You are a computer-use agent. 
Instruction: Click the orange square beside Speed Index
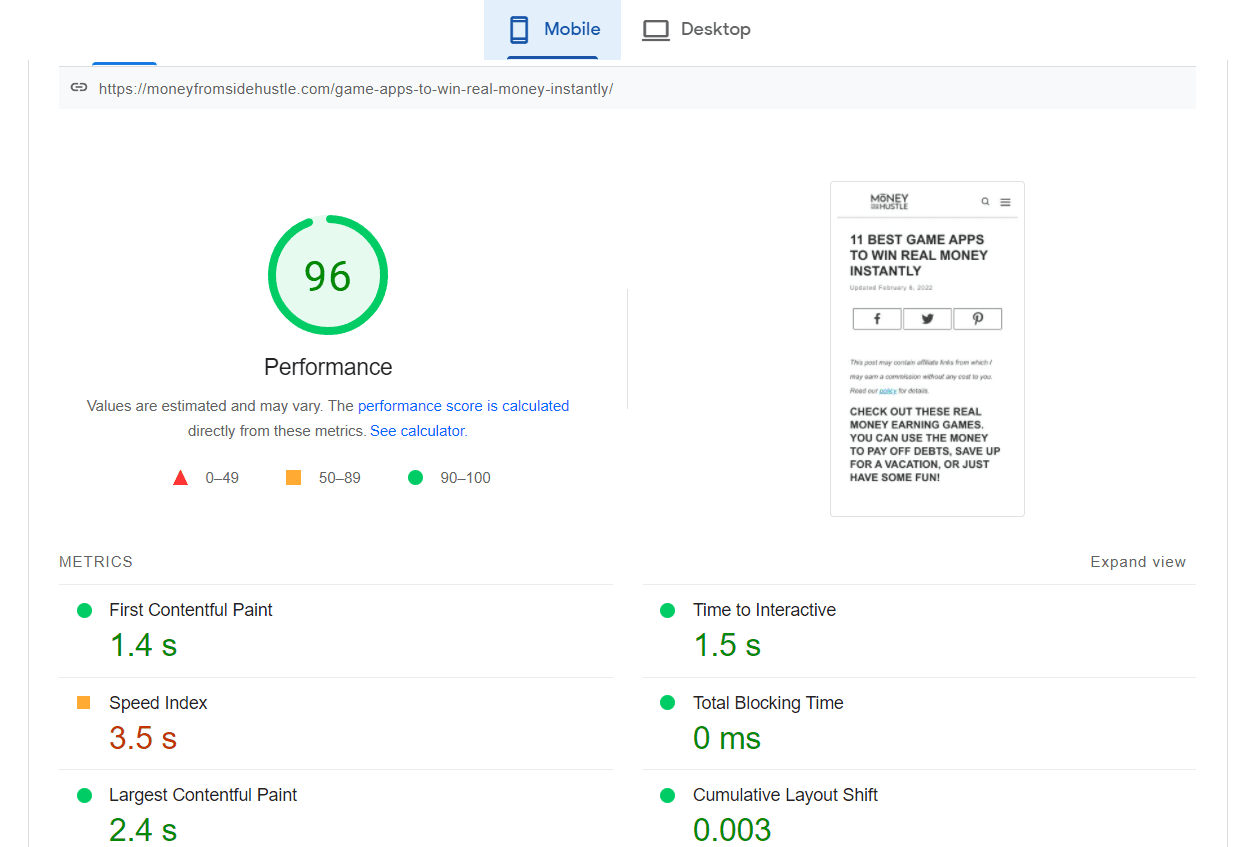tap(85, 703)
